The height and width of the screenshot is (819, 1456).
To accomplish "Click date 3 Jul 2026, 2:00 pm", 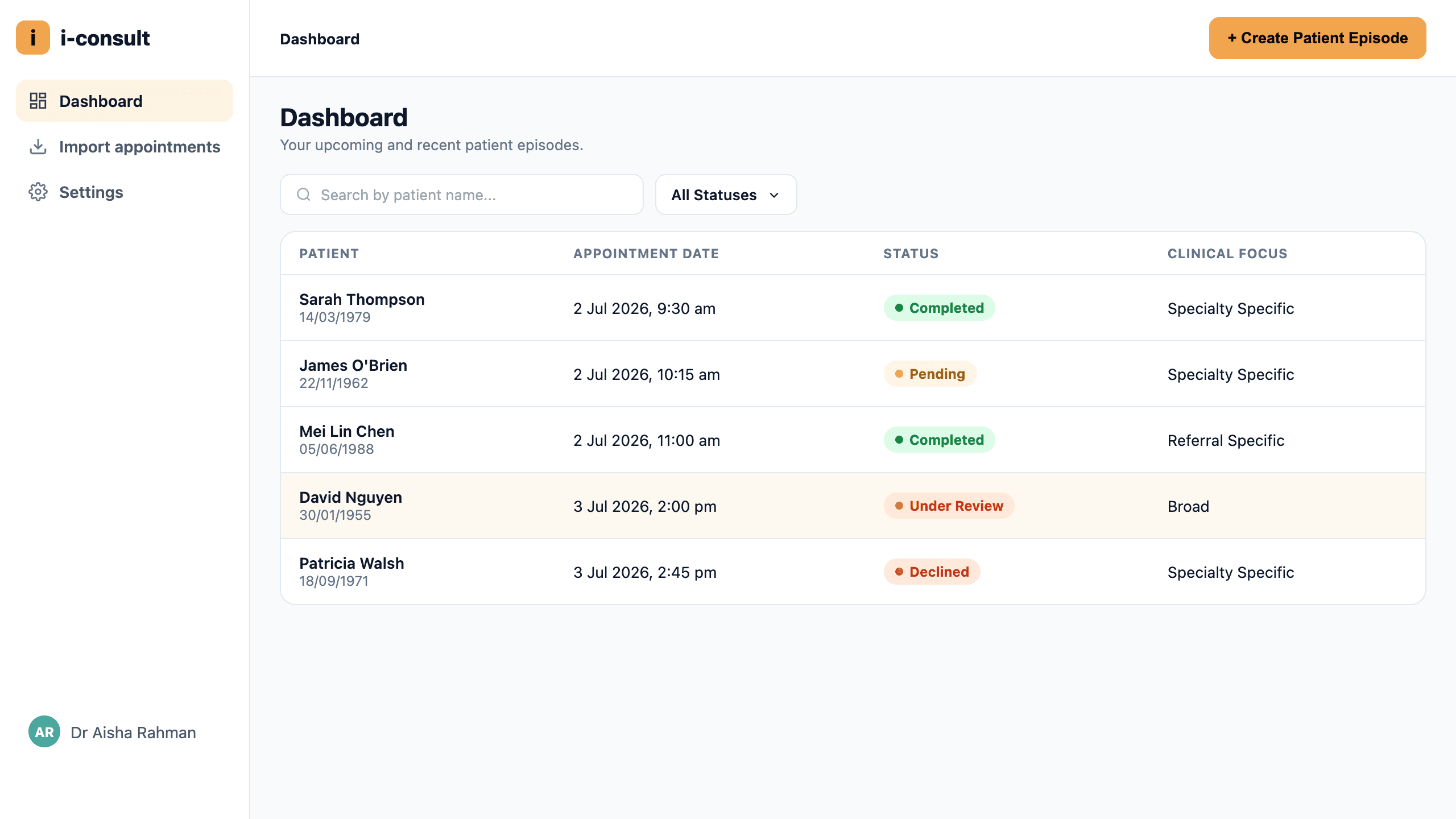I will click(x=645, y=506).
